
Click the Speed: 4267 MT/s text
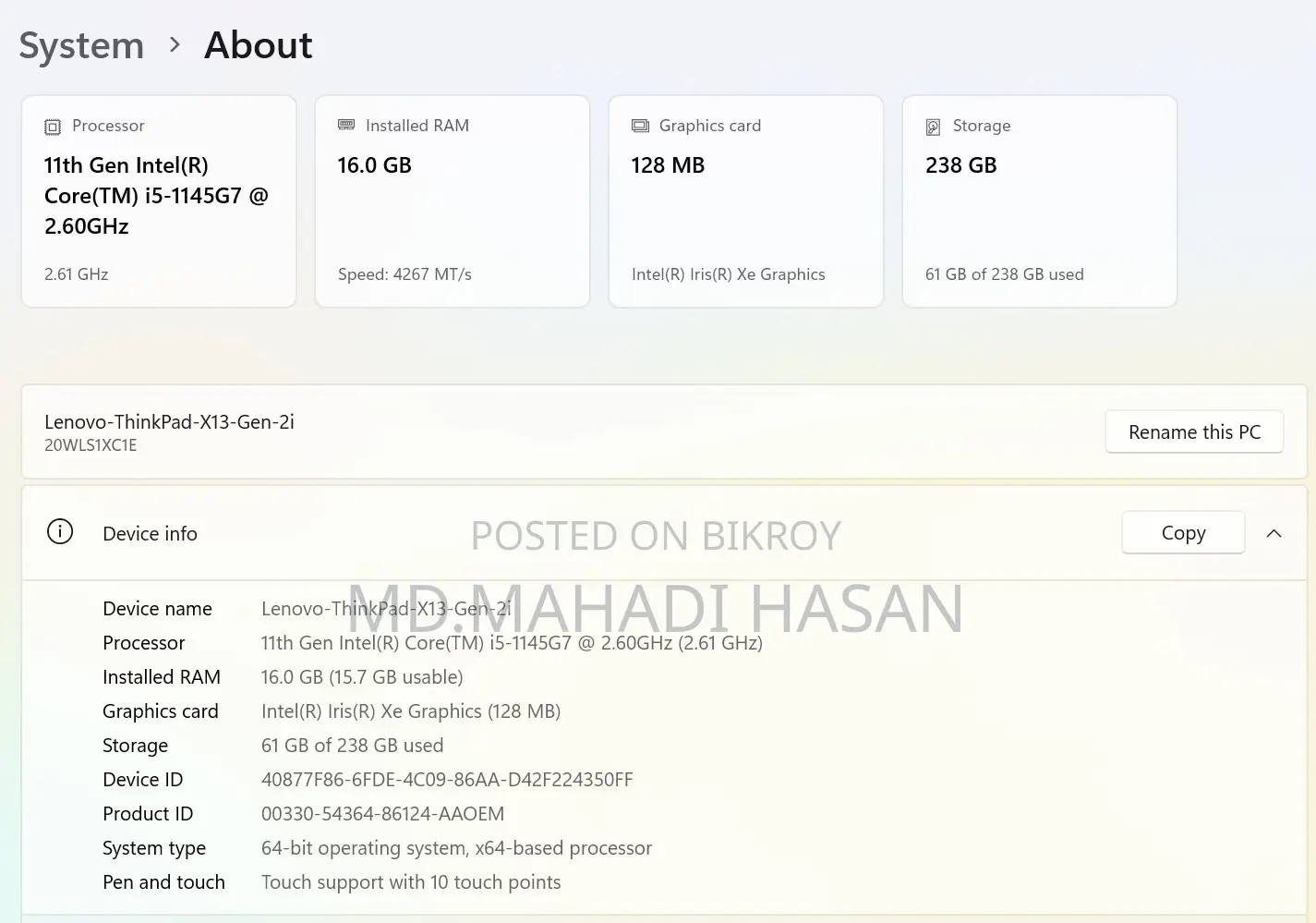tap(404, 274)
